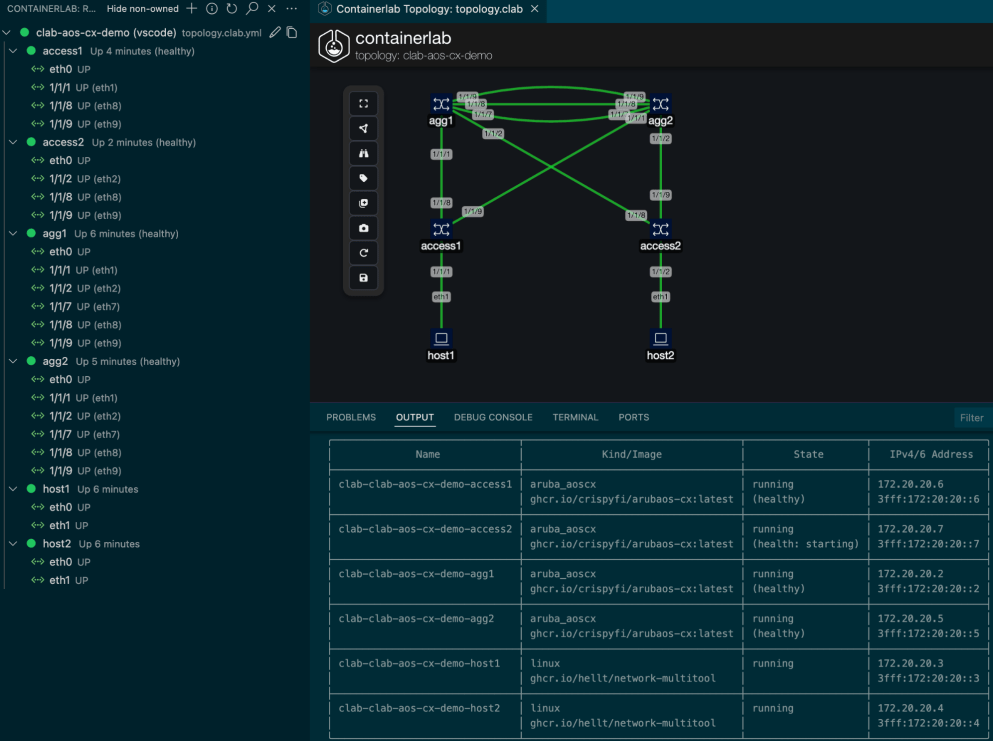The width and height of the screenshot is (993, 741).
Task: Open the Containerlab search icon in the sidebar header
Action: point(254,10)
